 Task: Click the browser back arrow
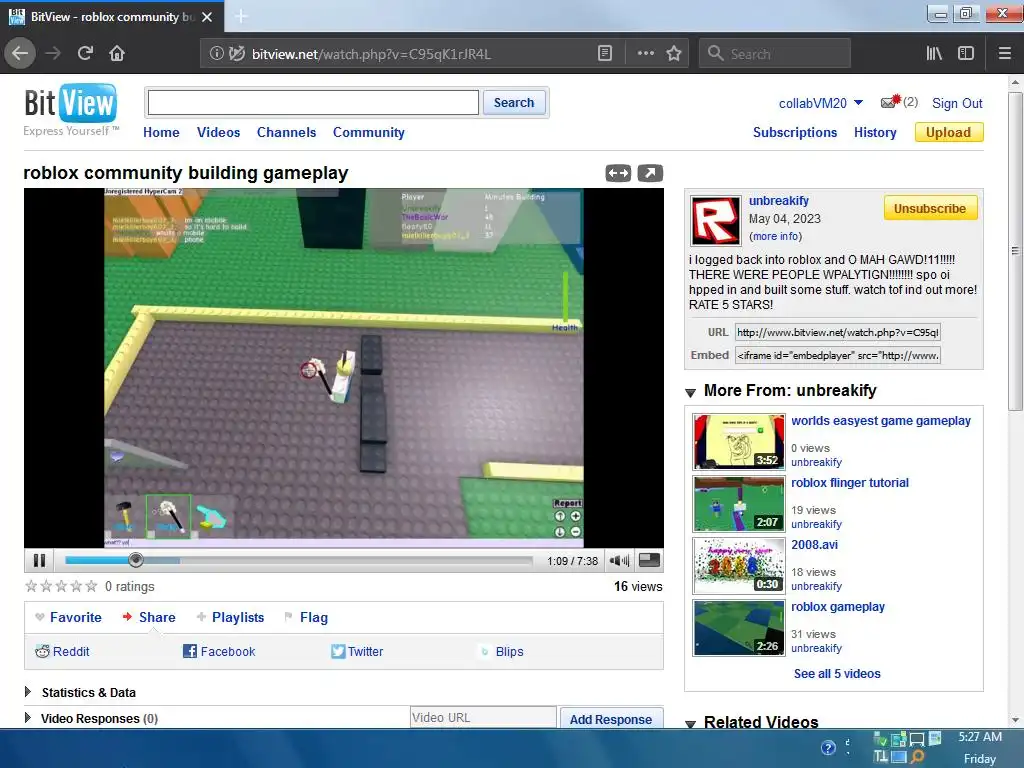pyautogui.click(x=20, y=53)
